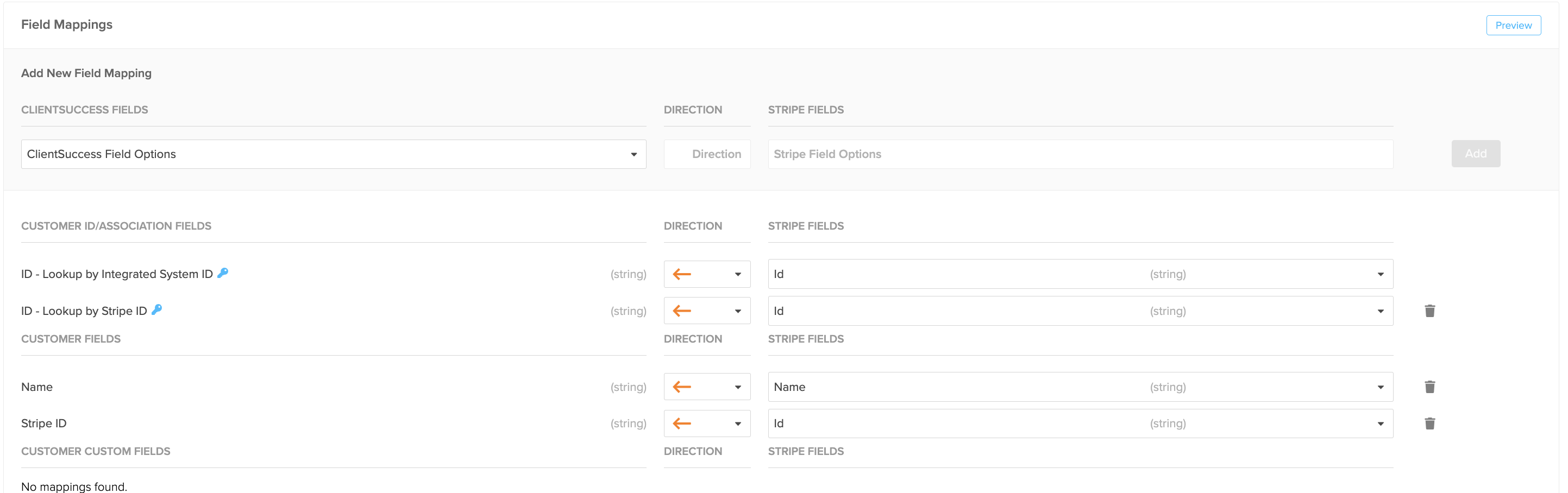The width and height of the screenshot is (1568, 493).
Task: Delete the Lookup by Stripe ID mapping
Action: (1429, 311)
